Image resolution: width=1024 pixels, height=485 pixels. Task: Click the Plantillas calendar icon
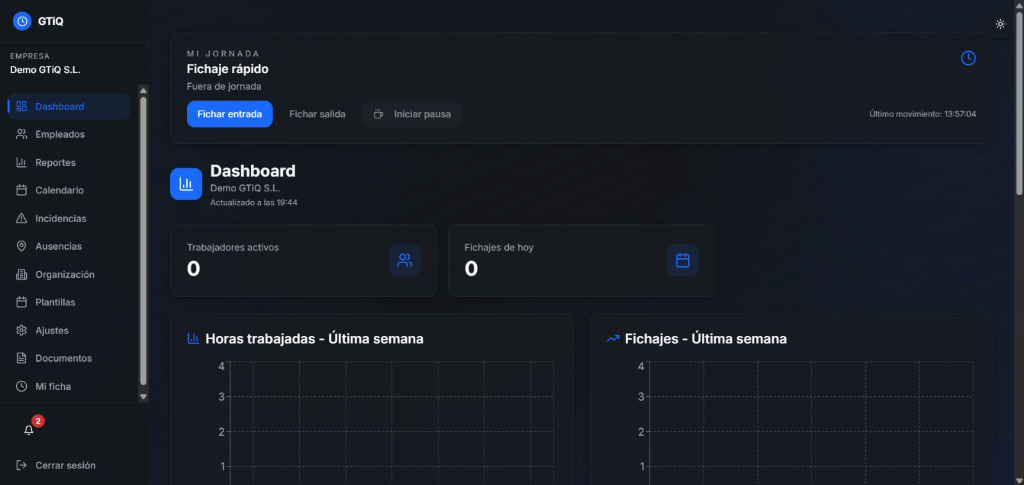click(22, 302)
